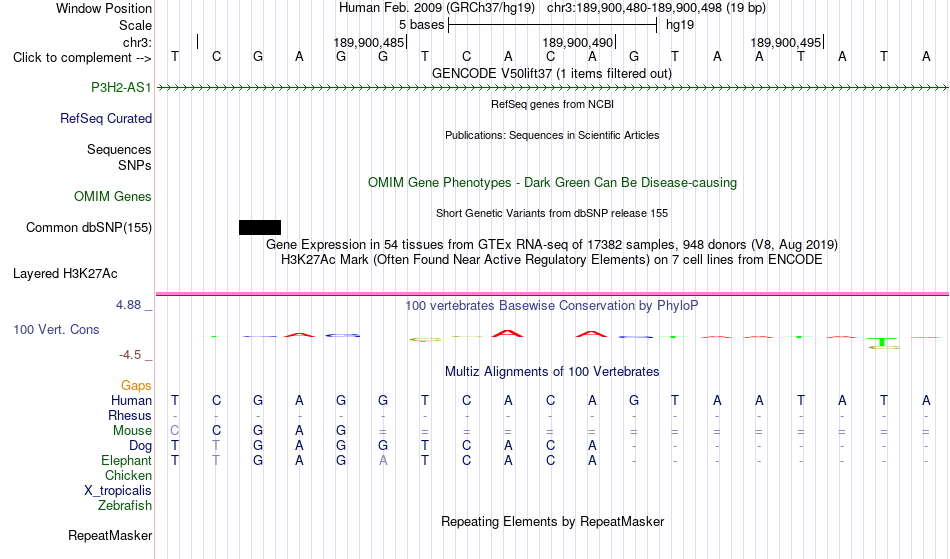Click the RepeatMasker track label
This screenshot has width=950, height=559.
pos(110,536)
